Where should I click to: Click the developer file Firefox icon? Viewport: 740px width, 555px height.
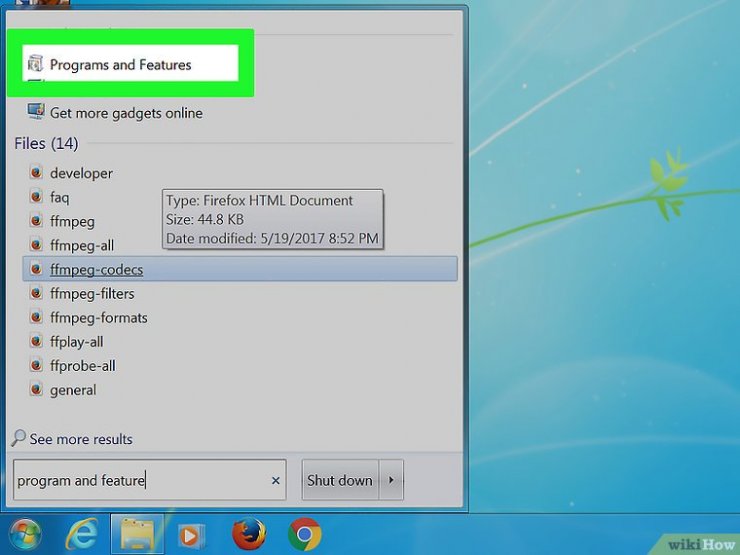pyautogui.click(x=36, y=172)
